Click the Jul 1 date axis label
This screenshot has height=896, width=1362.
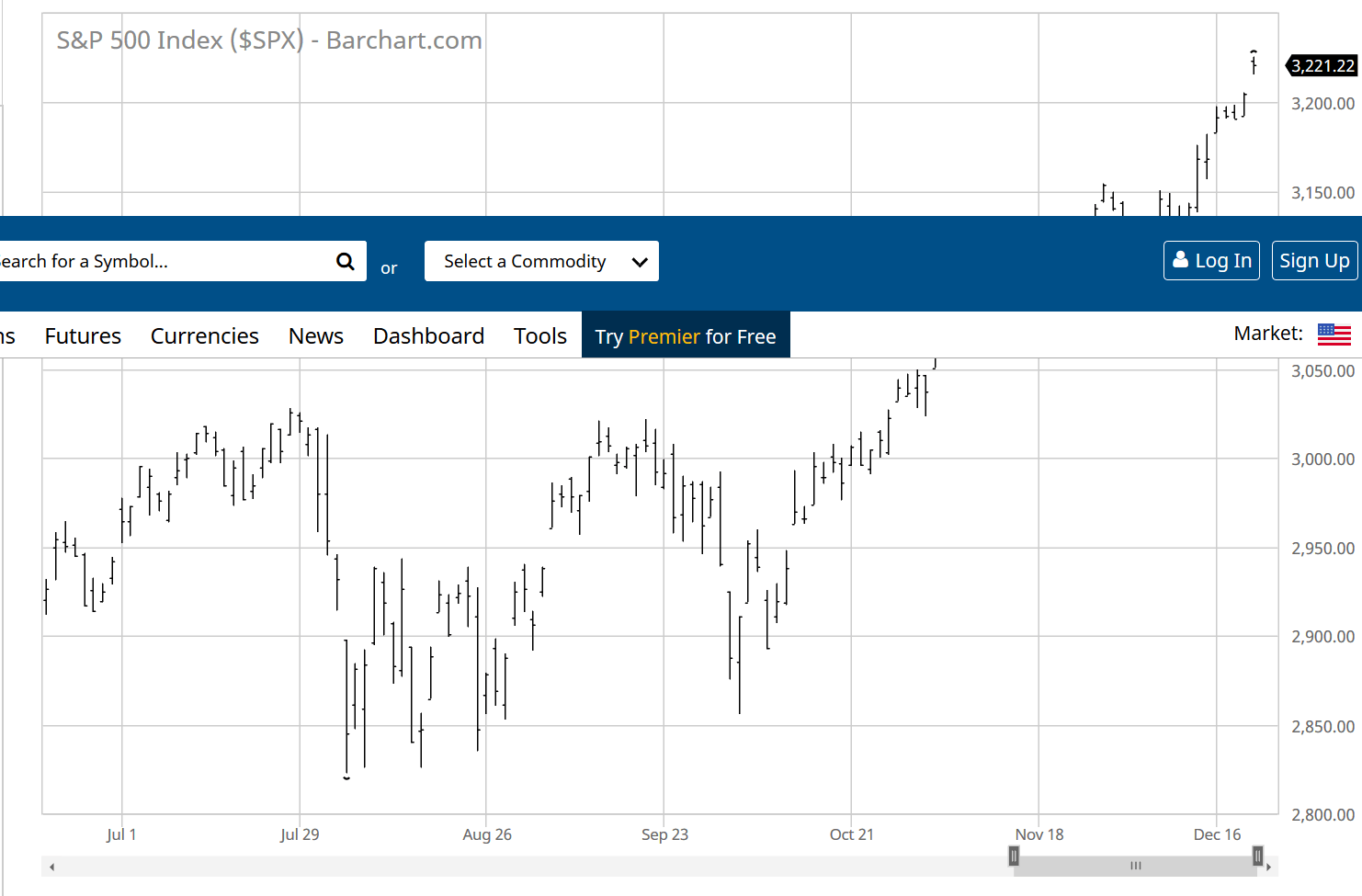(x=121, y=834)
